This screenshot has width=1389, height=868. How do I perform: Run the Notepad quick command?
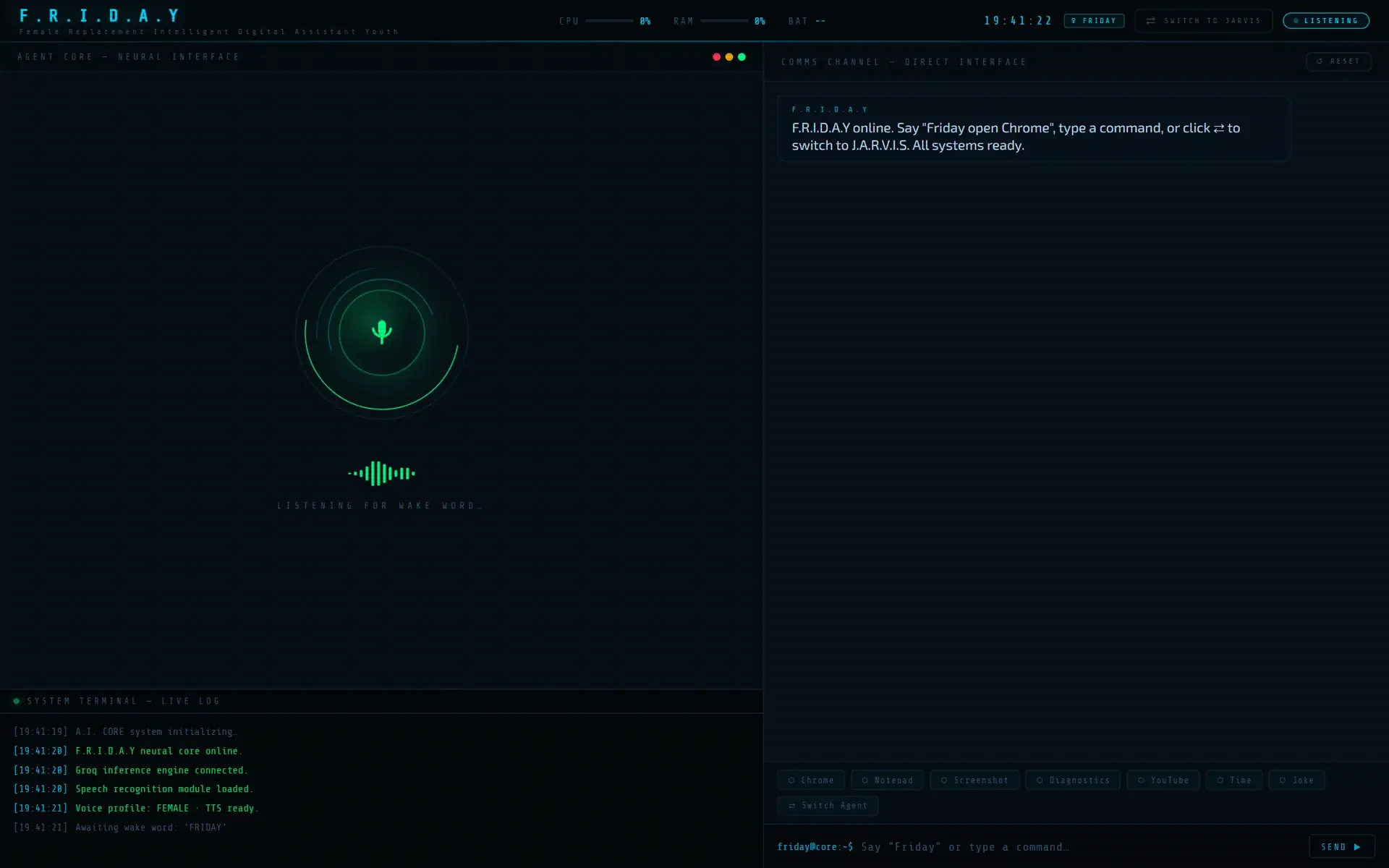click(x=887, y=780)
